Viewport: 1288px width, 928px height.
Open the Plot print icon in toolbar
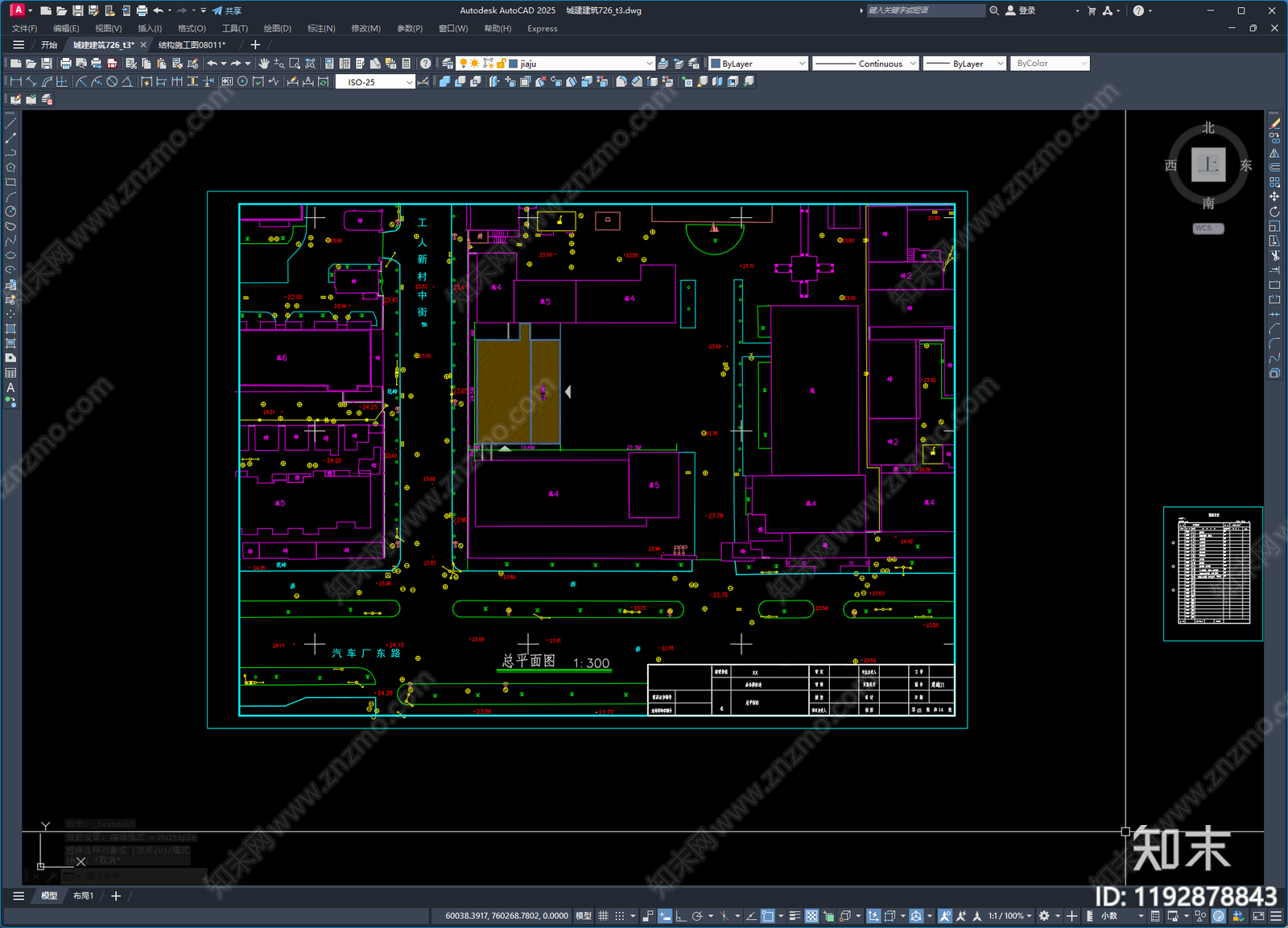pyautogui.click(x=65, y=64)
